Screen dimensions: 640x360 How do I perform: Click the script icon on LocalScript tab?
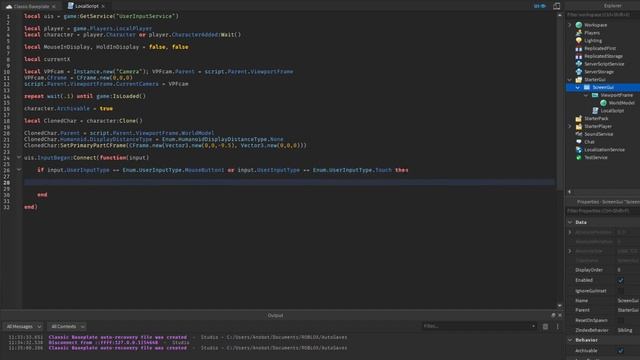pos(70,6)
